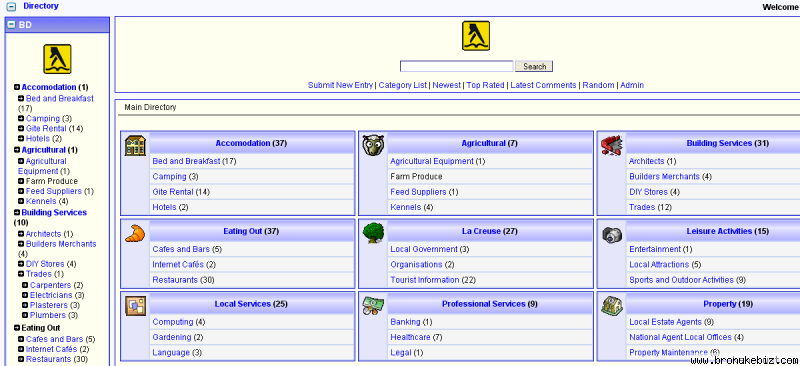
Task: Click bullet beside sidebar Restaurants
Action: click(x=21, y=359)
